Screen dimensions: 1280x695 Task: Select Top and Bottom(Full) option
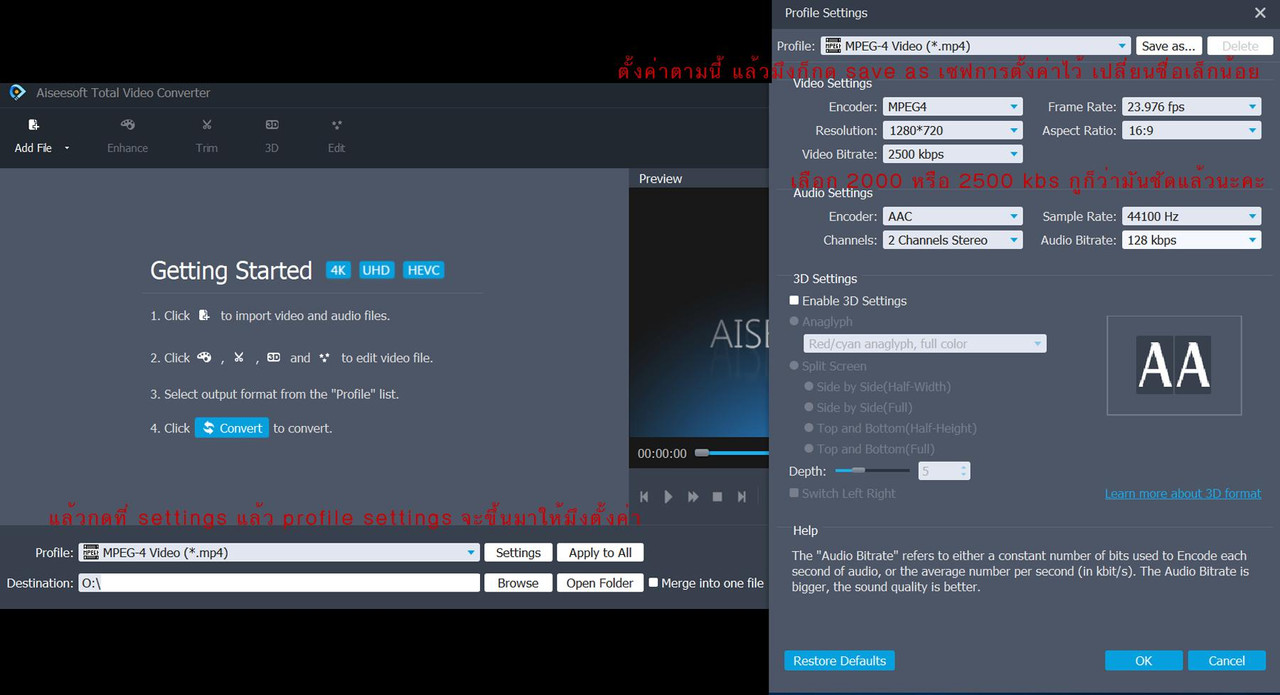point(809,449)
